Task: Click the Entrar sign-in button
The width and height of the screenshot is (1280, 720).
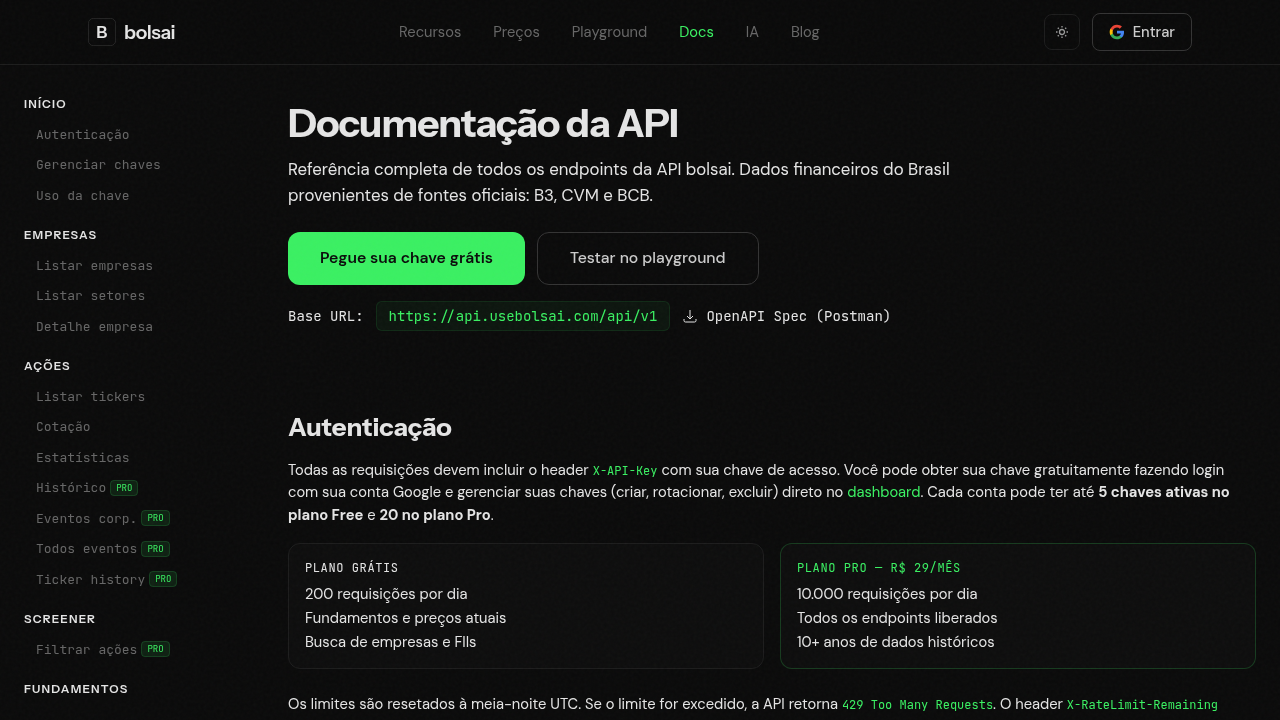Action: (x=1142, y=32)
